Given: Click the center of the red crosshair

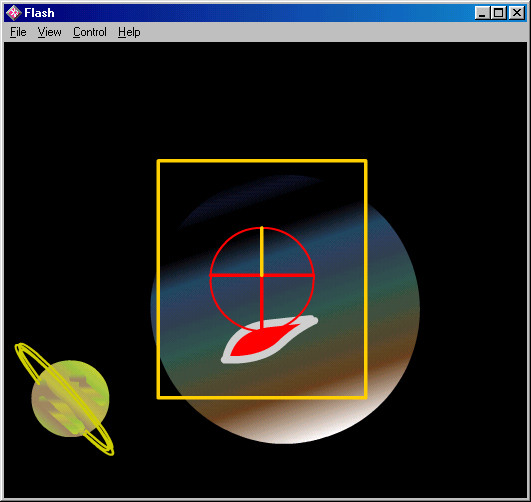Looking at the screenshot, I should (x=262, y=276).
